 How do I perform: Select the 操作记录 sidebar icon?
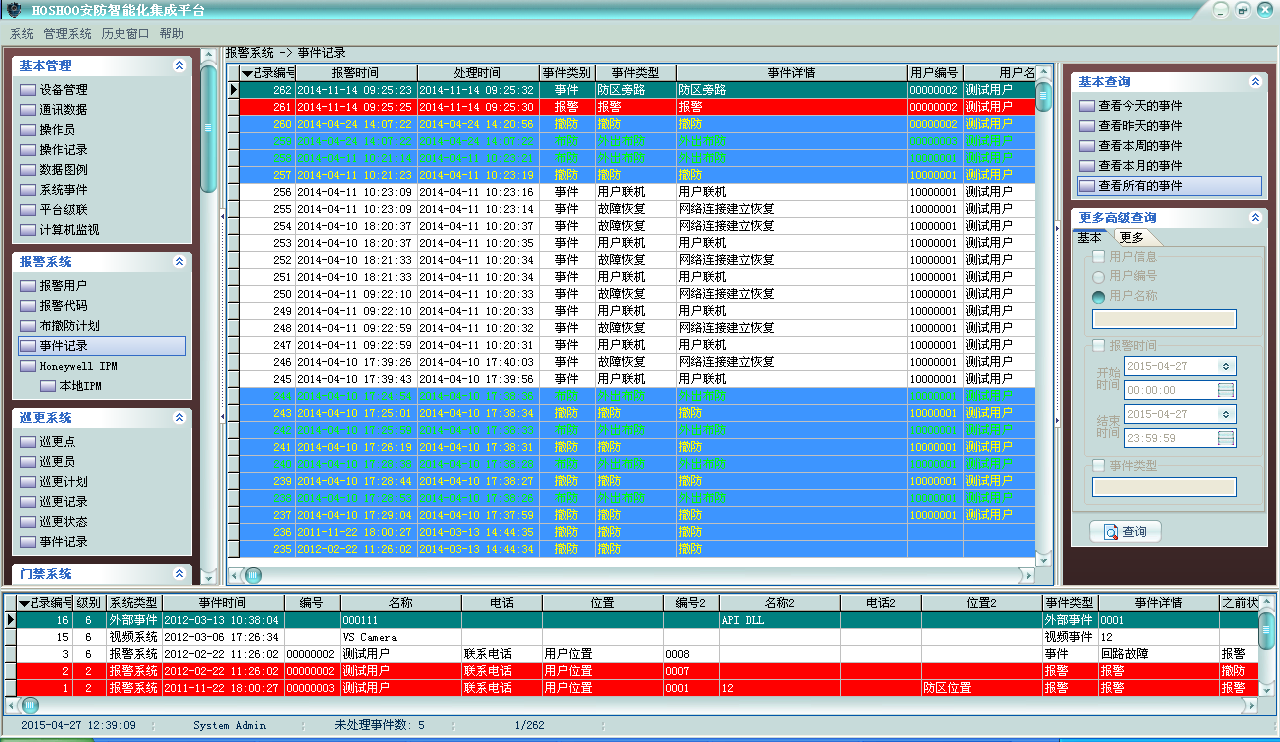pyautogui.click(x=27, y=150)
